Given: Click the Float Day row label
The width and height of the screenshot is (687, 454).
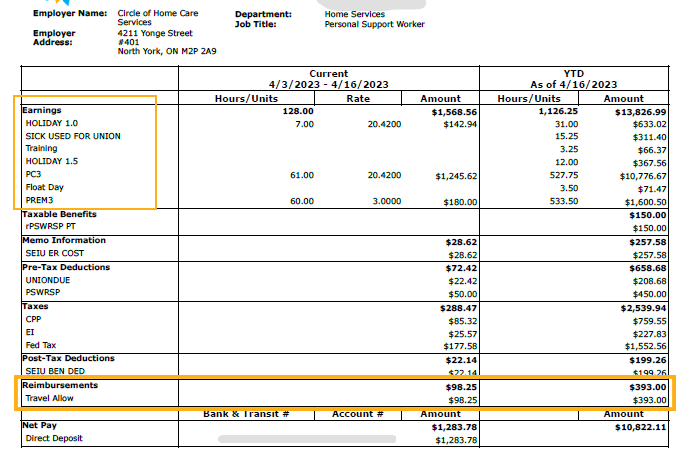Looking at the screenshot, I should (45, 187).
